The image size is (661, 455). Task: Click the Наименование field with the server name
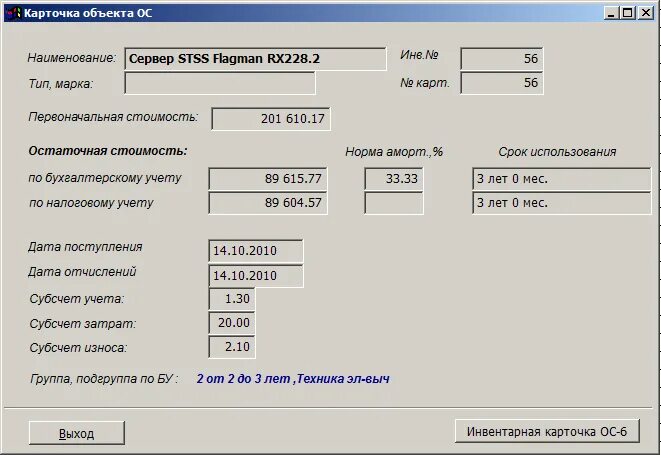(x=255, y=59)
